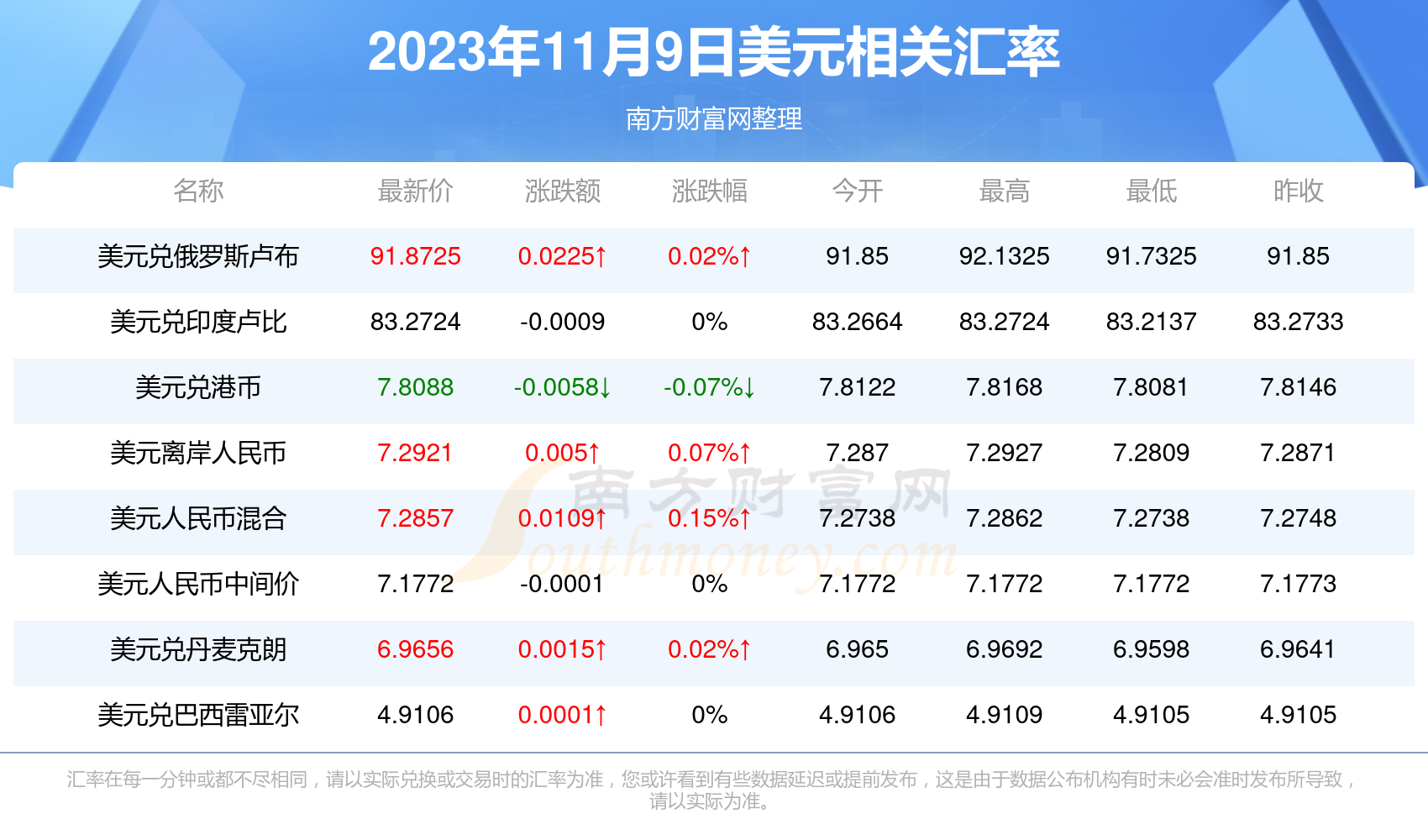Click Hong Kong dollar low 7.8081
This screenshot has width=1428, height=840.
(x=1152, y=387)
